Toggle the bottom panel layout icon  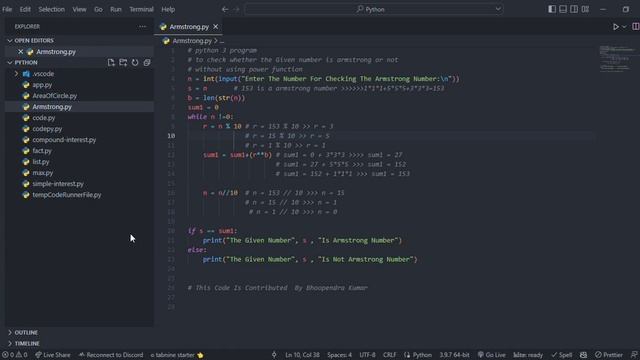tap(563, 9)
